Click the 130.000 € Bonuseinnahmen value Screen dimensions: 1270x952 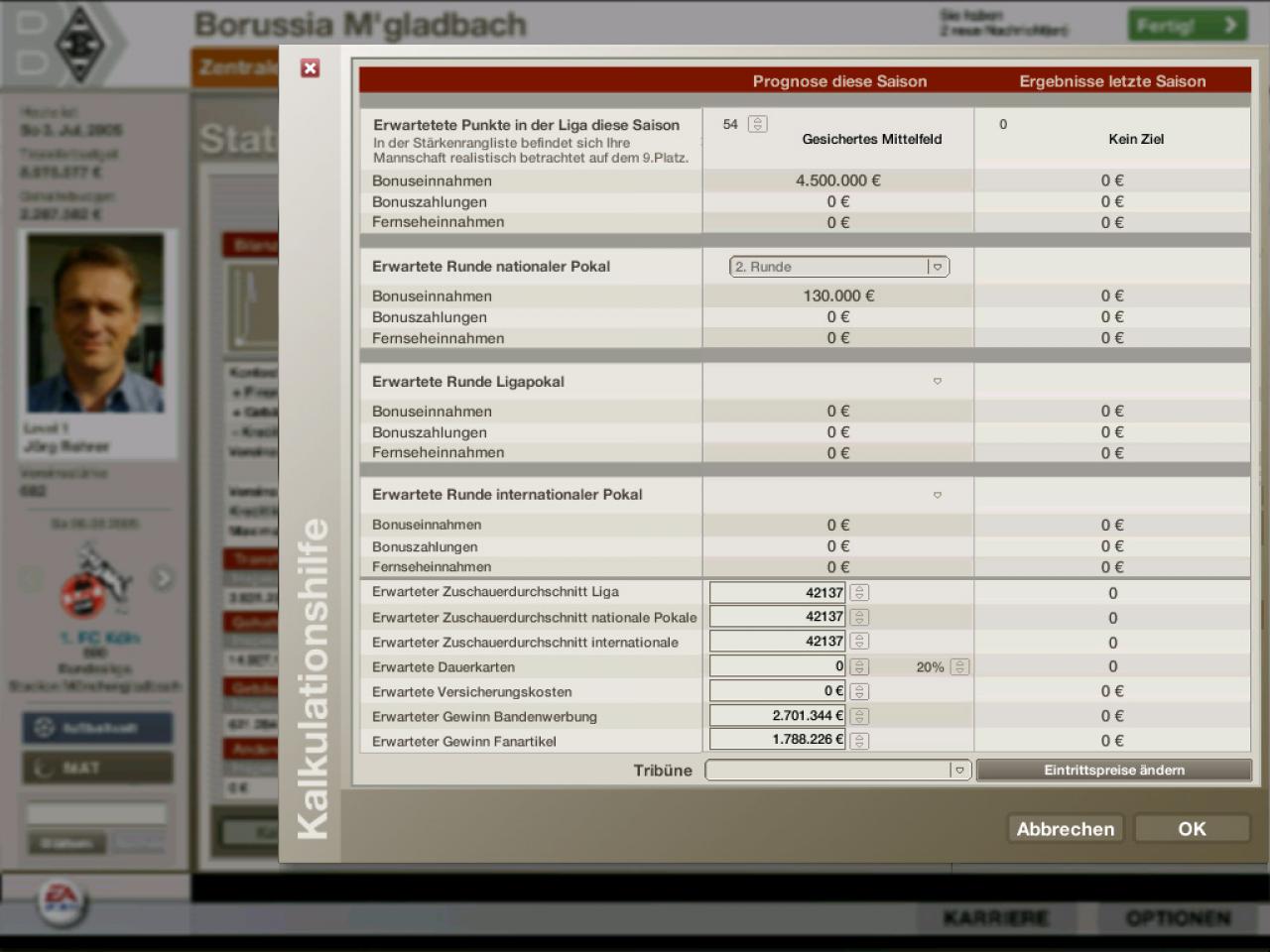838,296
